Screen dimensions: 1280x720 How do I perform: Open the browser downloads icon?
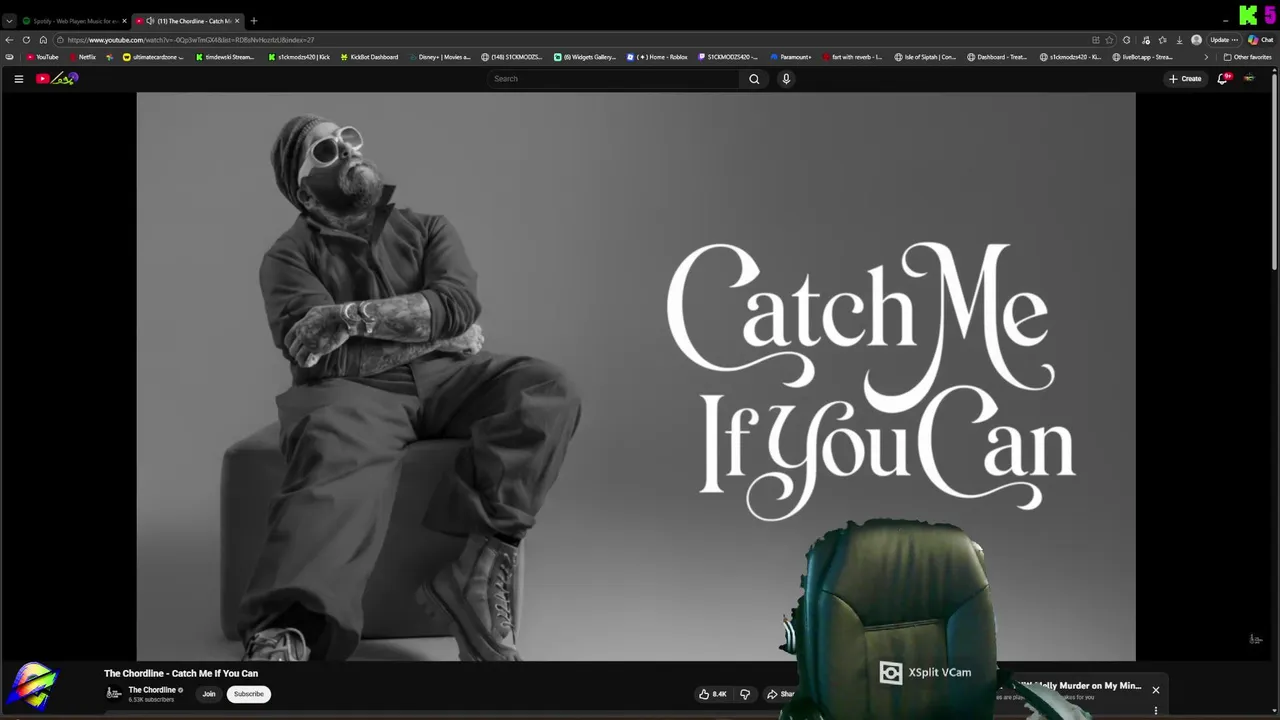[x=1180, y=40]
